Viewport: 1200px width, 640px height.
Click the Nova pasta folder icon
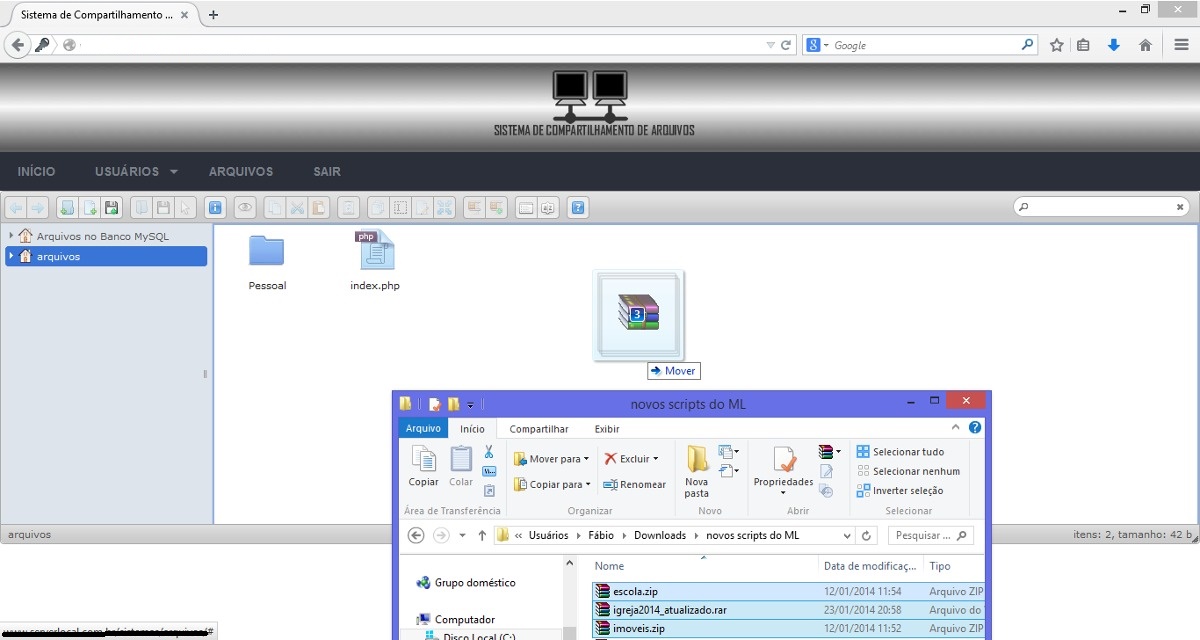tap(697, 460)
